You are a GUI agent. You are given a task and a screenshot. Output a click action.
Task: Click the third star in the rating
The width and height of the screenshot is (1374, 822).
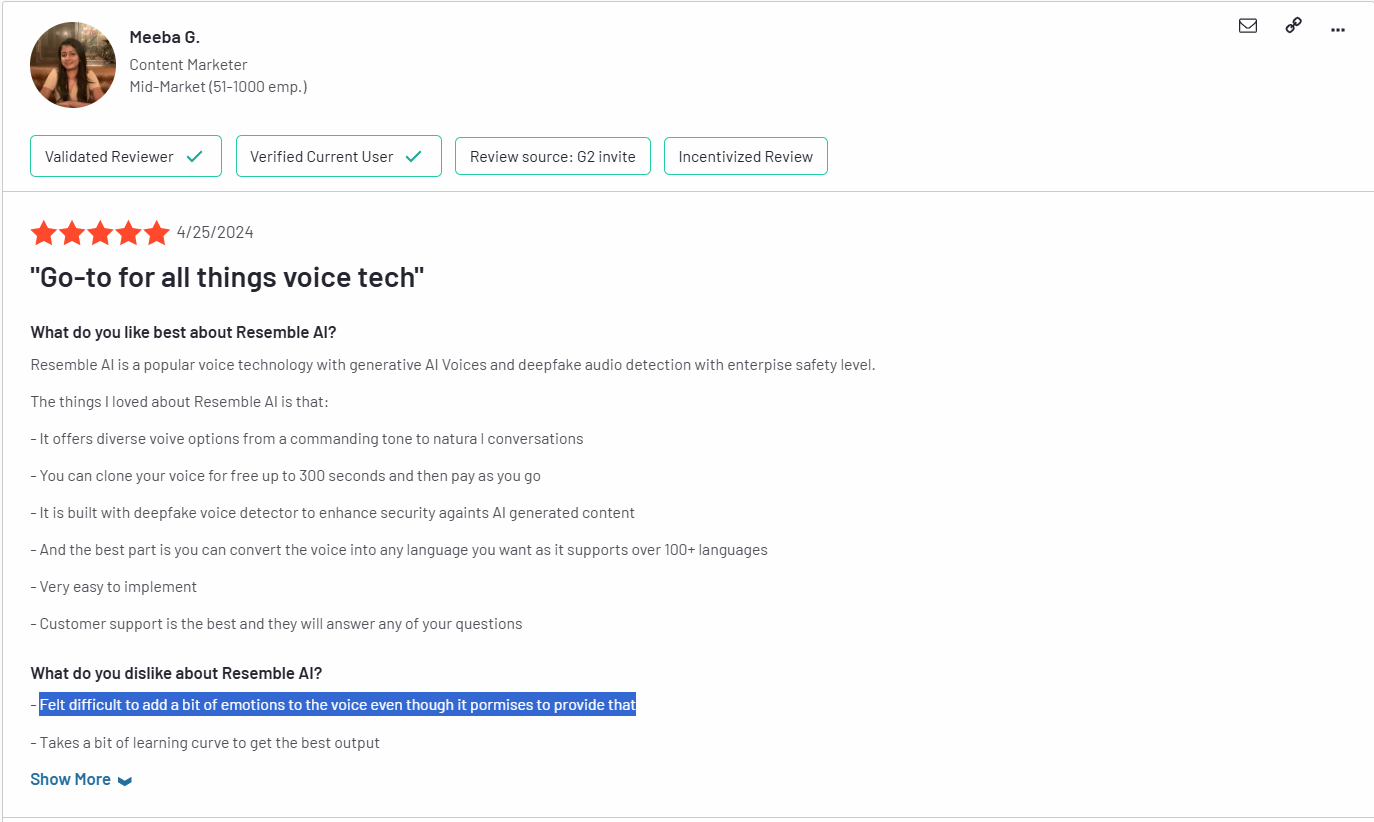[100, 233]
